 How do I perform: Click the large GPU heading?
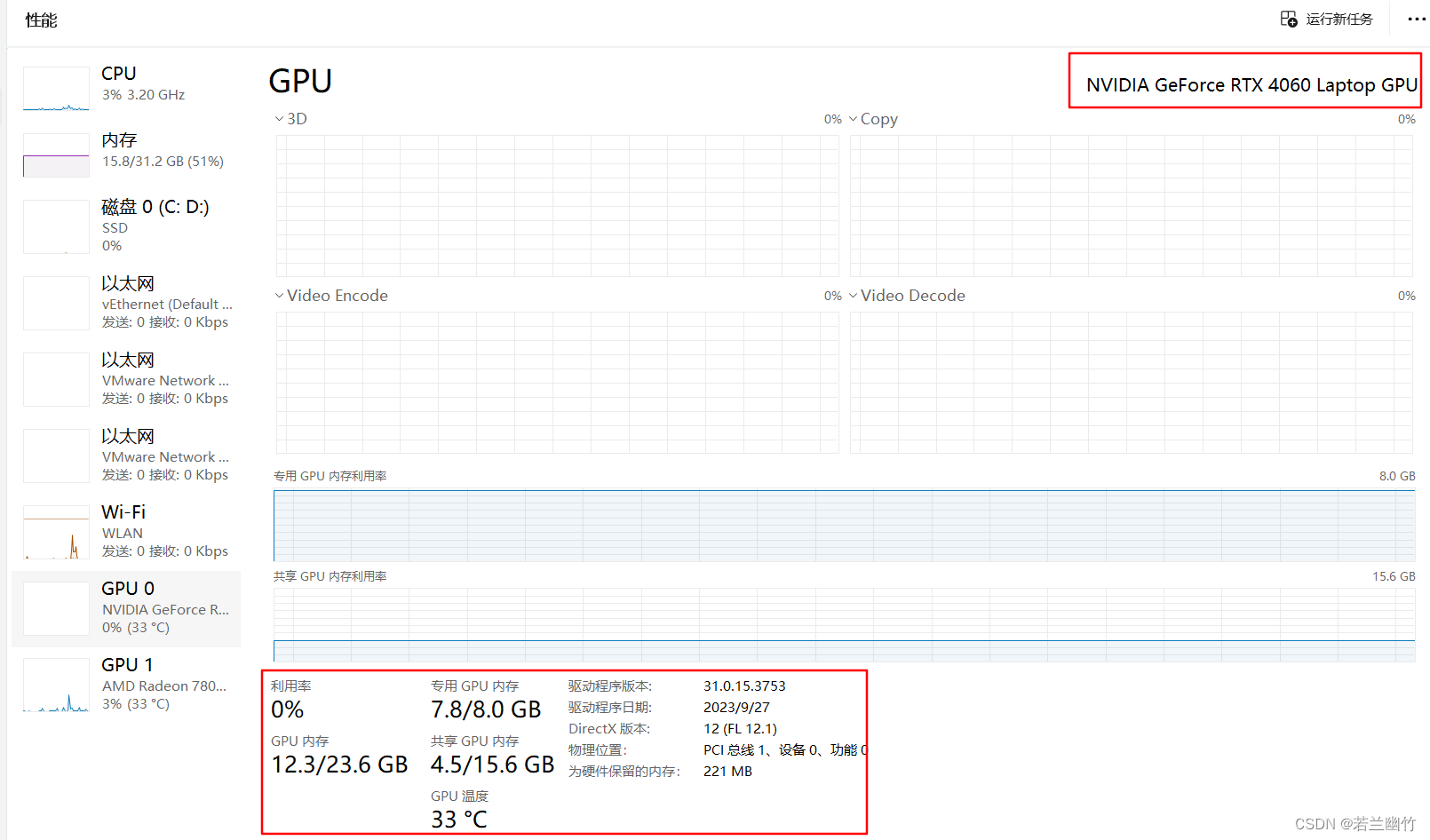click(x=300, y=81)
